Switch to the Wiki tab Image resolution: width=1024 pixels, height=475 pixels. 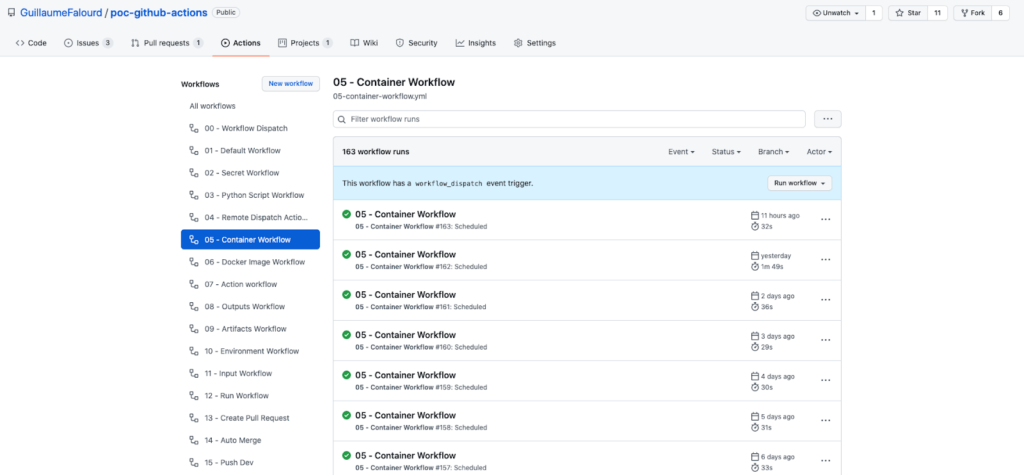point(364,43)
